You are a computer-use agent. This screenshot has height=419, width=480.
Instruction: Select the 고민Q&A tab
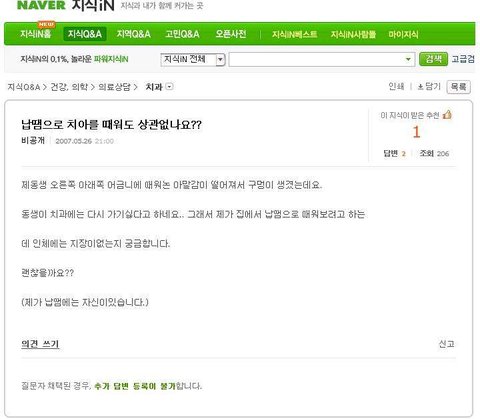182,34
